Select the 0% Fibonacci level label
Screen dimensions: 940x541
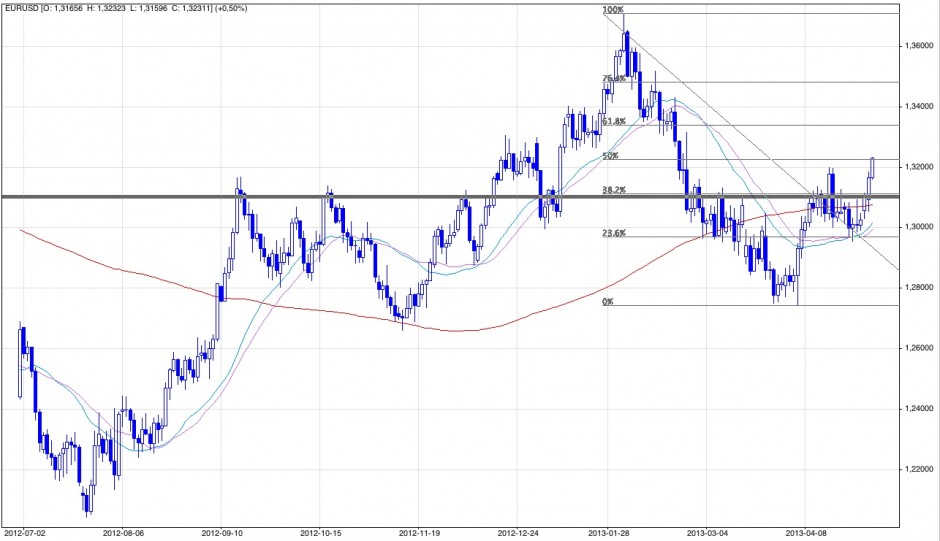coord(607,301)
